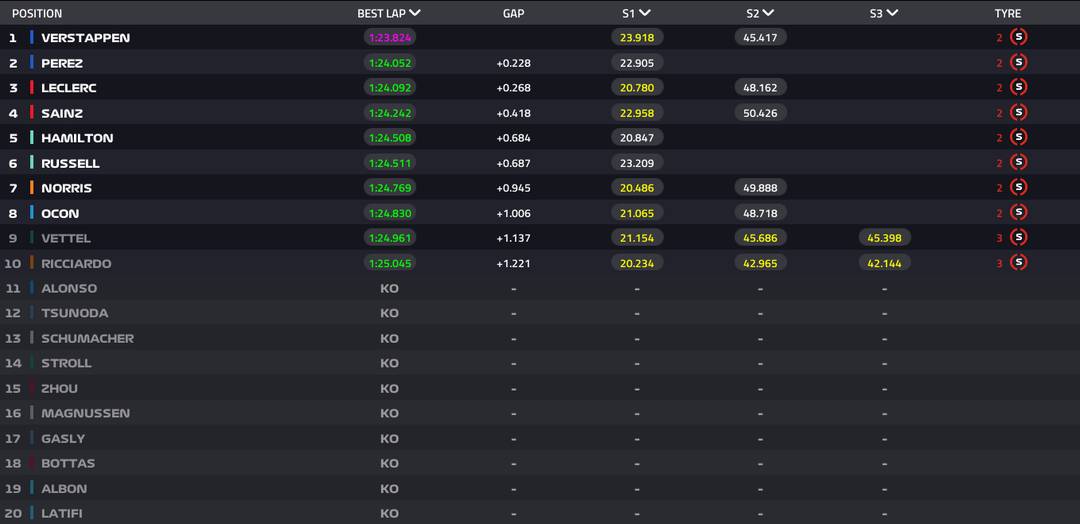
Task: Click Ricciardo's 1:25.045 best lap
Action: point(390,263)
